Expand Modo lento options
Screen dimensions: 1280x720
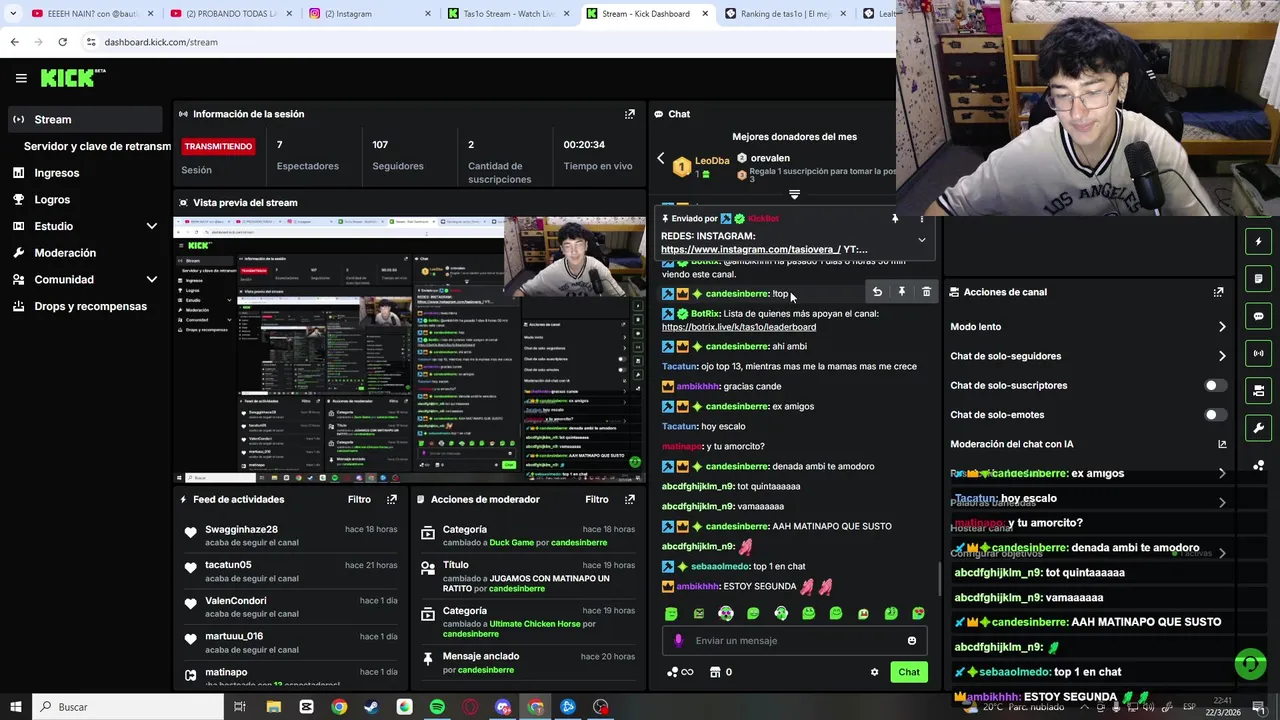pyautogui.click(x=1222, y=327)
